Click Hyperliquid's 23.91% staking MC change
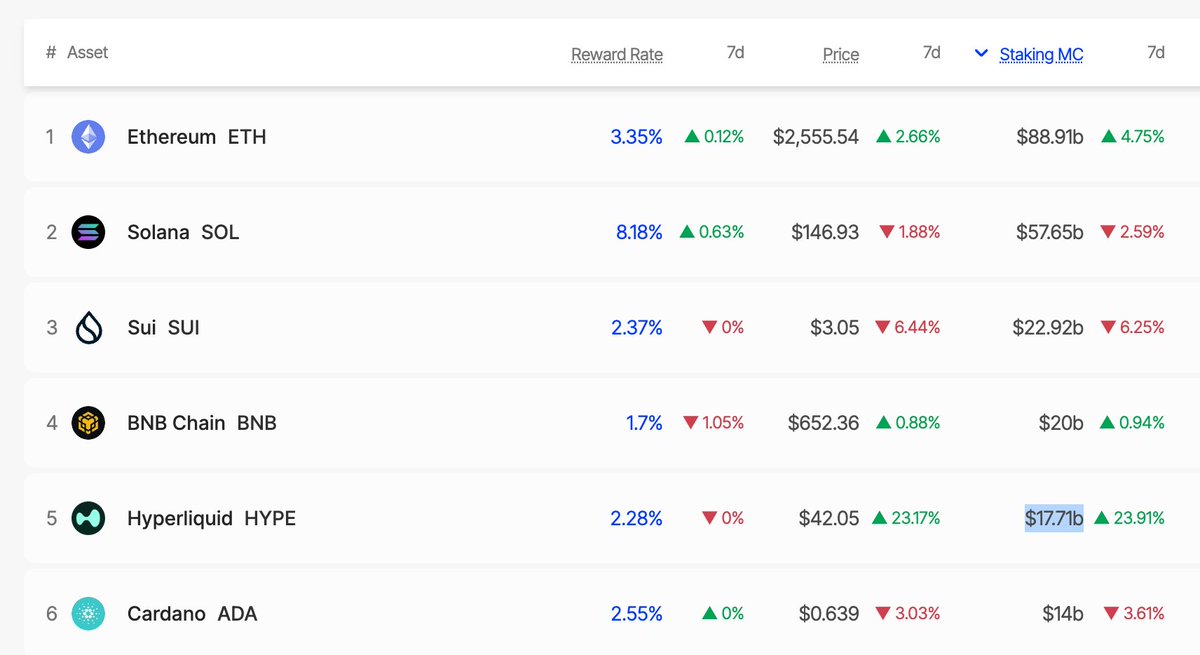The height and width of the screenshot is (655, 1200). pyautogui.click(x=1130, y=518)
